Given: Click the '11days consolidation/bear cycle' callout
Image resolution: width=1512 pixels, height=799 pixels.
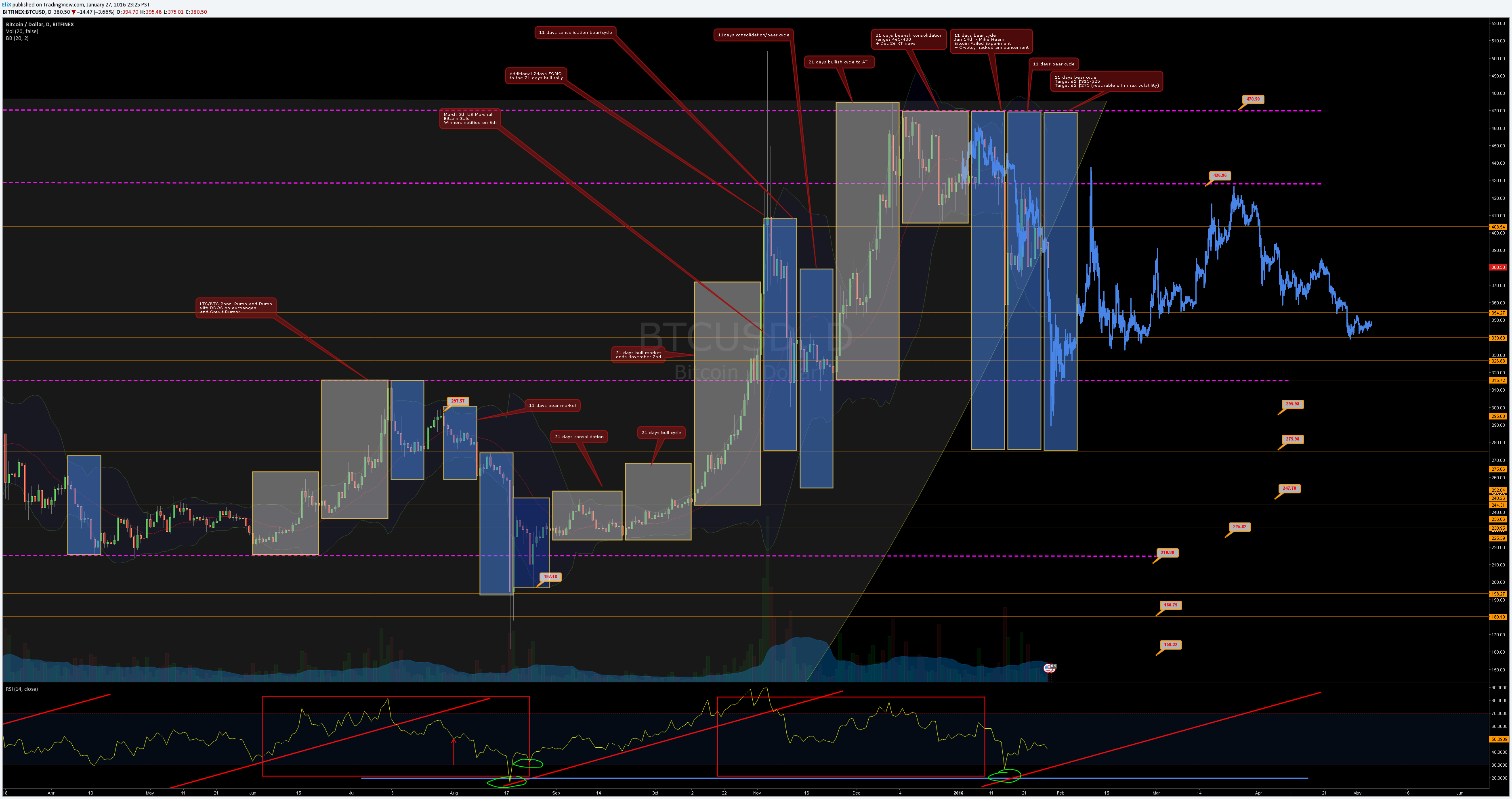Looking at the screenshot, I should coord(753,35).
